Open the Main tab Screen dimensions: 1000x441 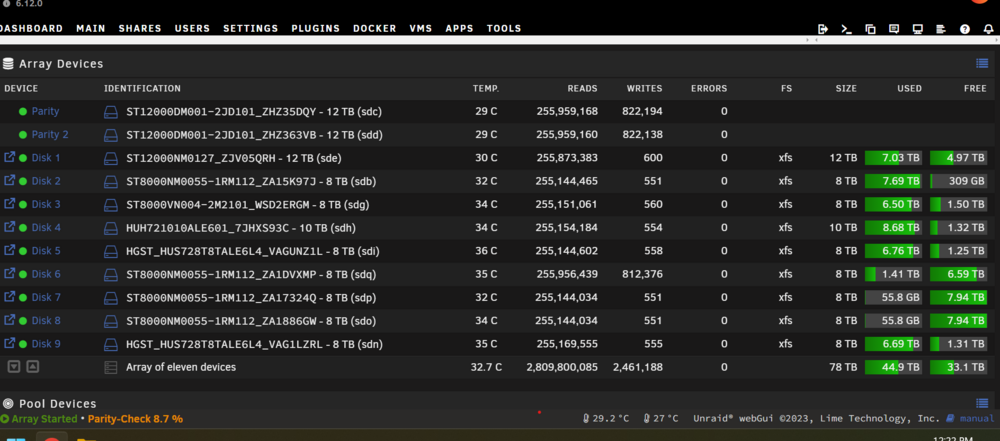[91, 29]
